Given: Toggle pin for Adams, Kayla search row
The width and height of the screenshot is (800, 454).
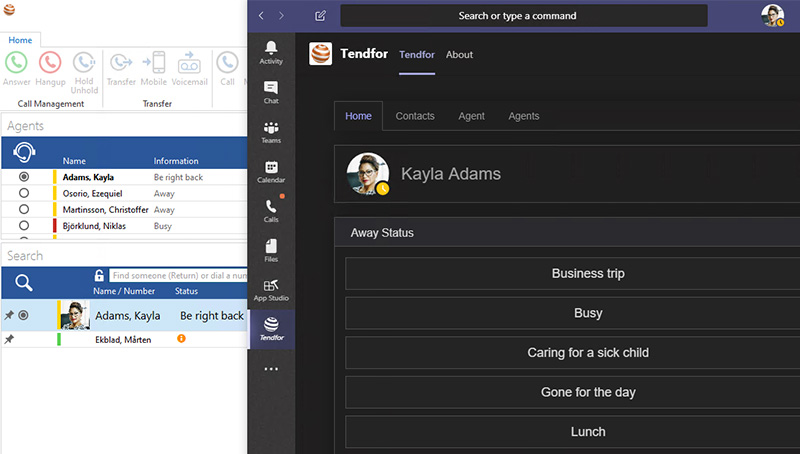Looking at the screenshot, I should point(9,315).
